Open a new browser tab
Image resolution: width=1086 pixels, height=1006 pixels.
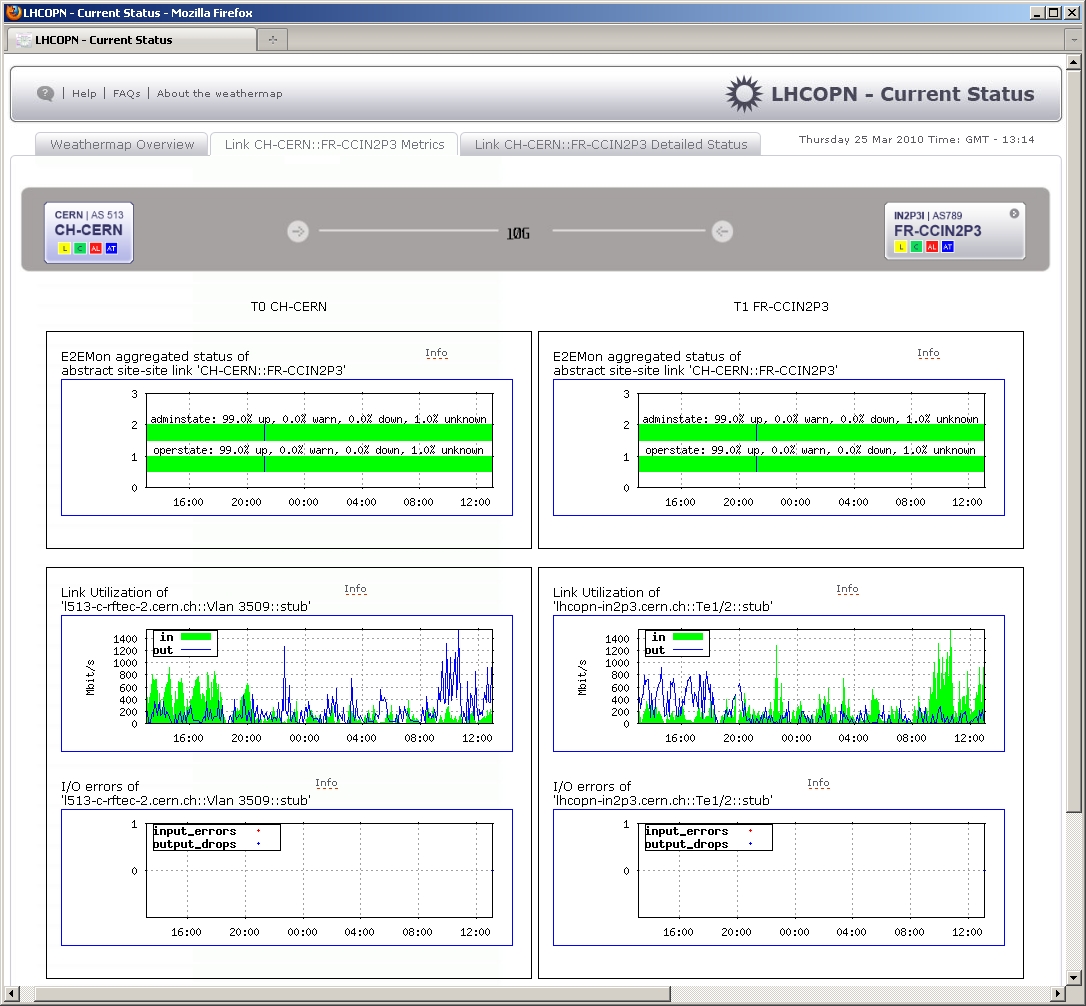[272, 40]
